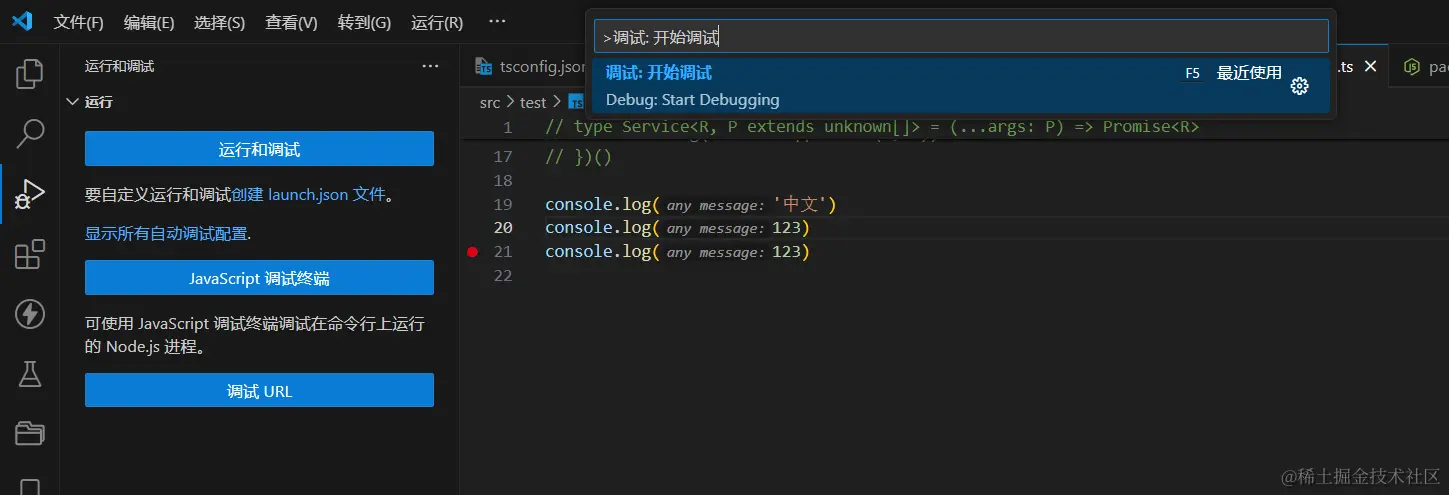Select the 调试: 开始调试 command result
The height and width of the screenshot is (495, 1449).
click(x=961, y=86)
